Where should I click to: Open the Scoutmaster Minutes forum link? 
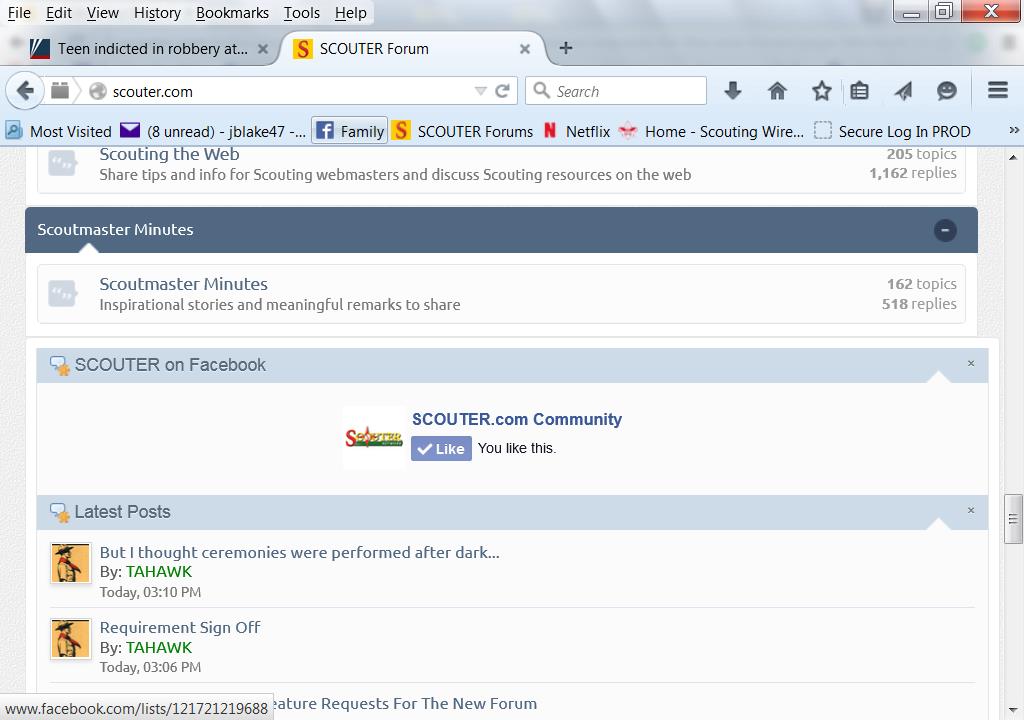183,284
